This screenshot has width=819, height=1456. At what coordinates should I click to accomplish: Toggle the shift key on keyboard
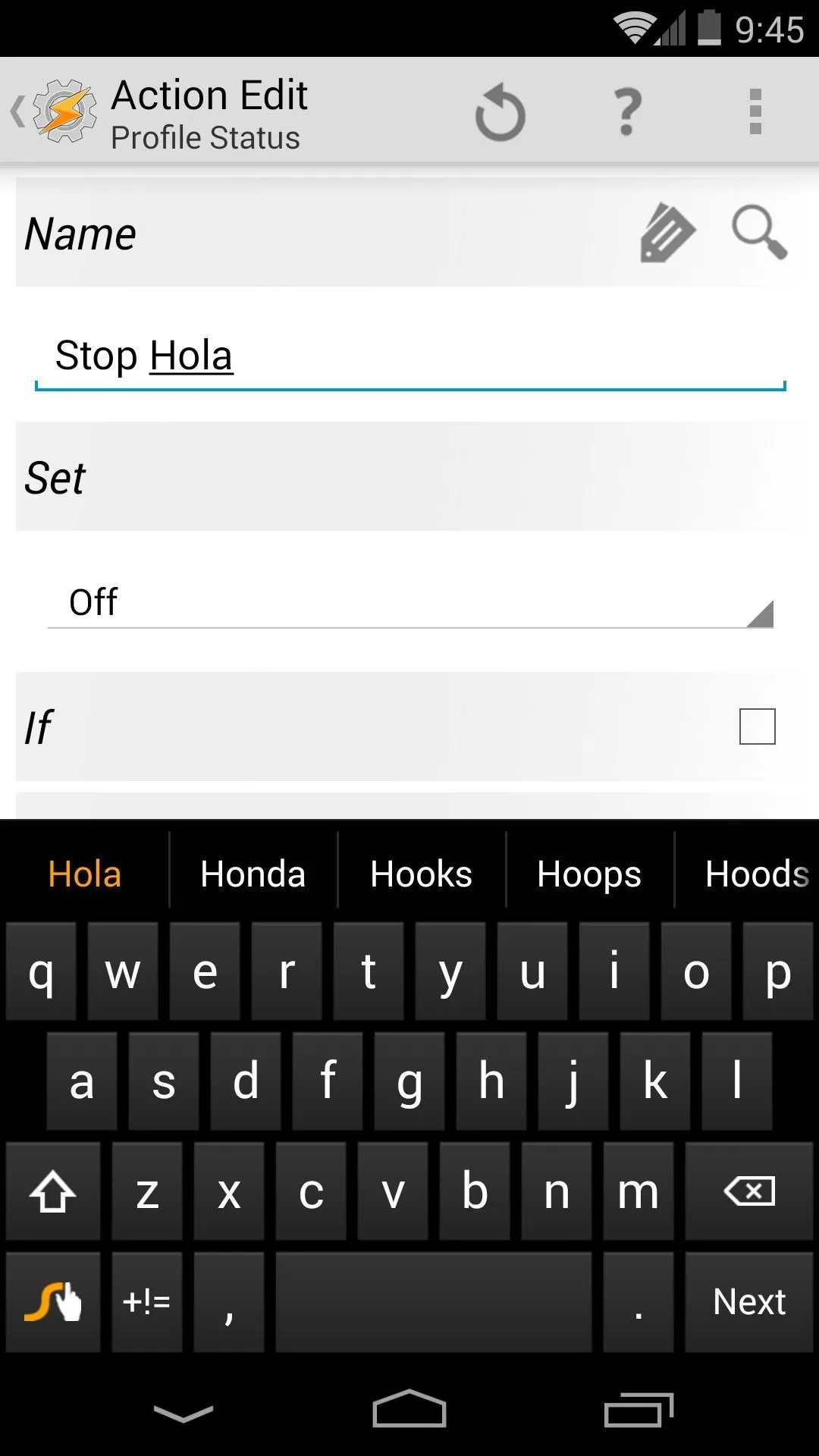tap(53, 1191)
